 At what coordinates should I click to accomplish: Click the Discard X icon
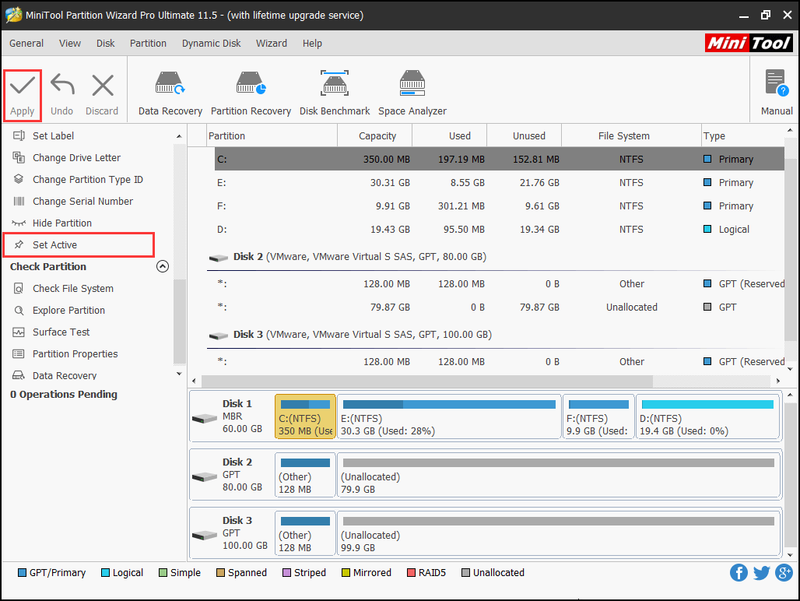pyautogui.click(x=102, y=85)
